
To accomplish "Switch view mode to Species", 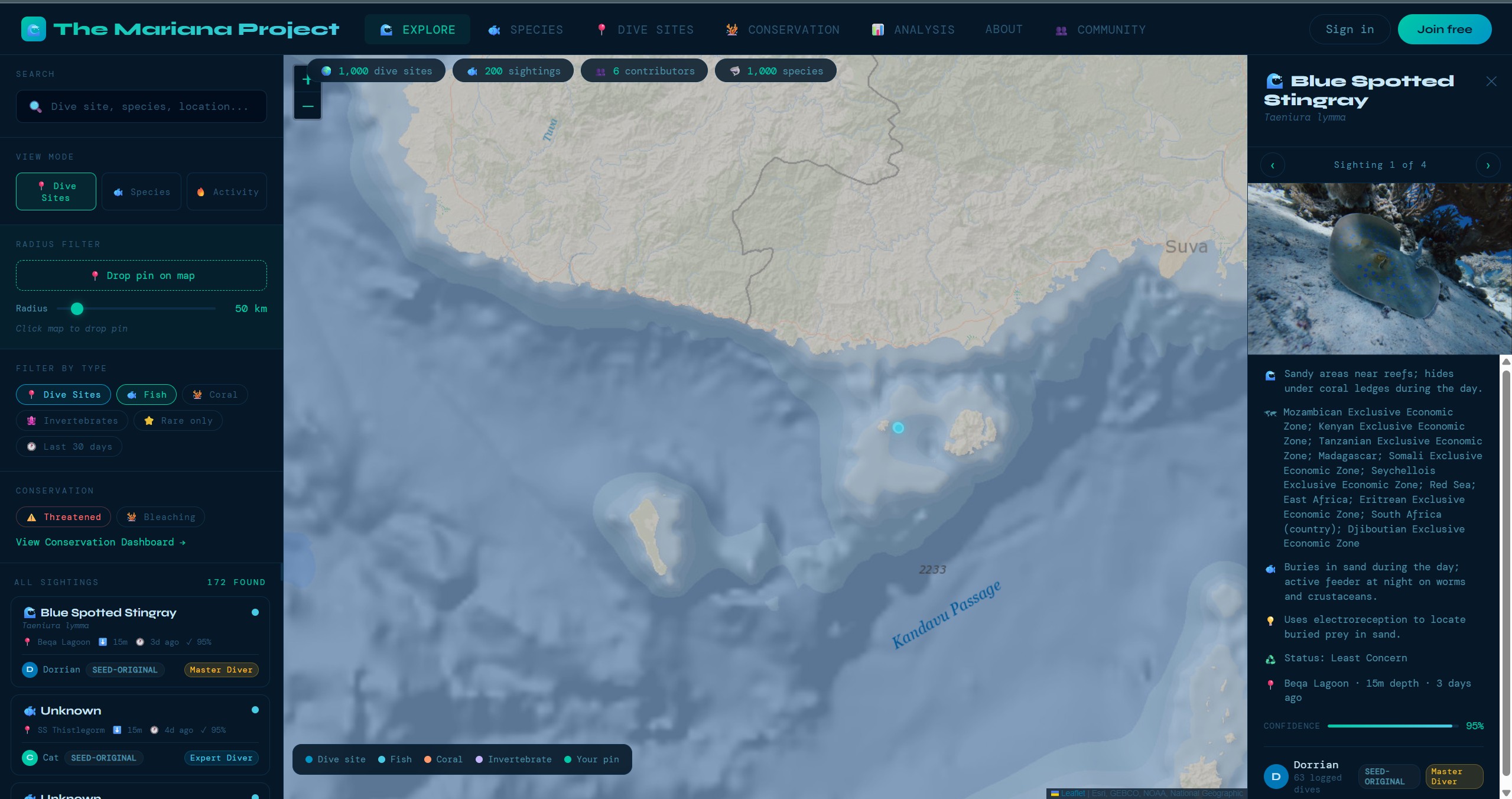I will [x=141, y=191].
